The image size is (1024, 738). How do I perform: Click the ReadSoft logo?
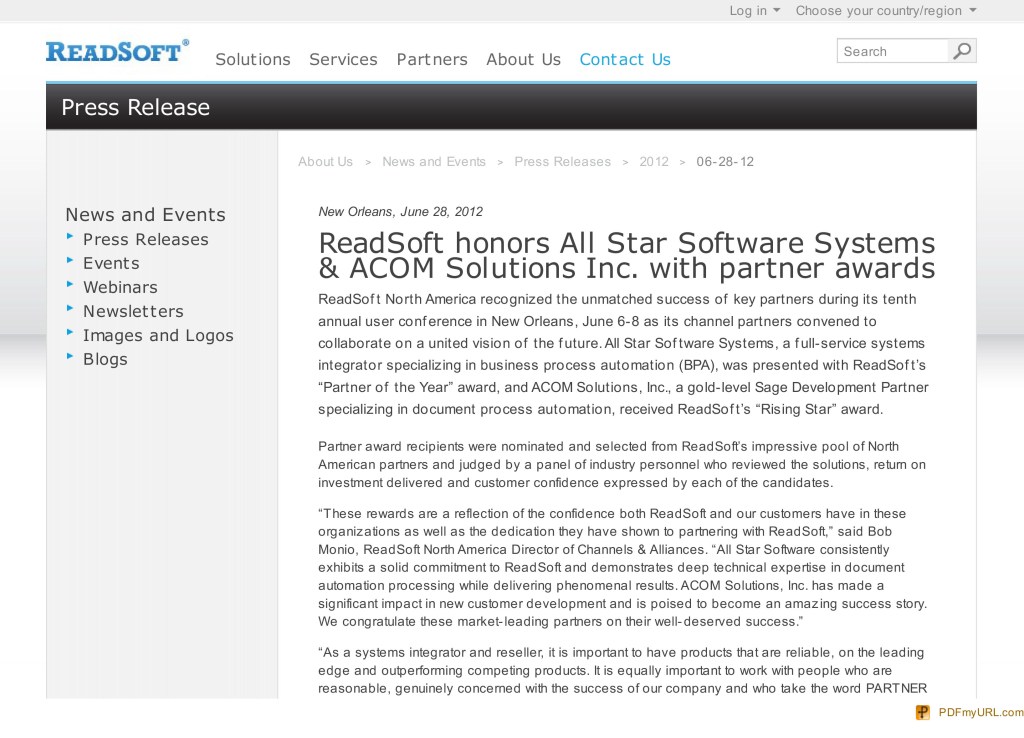[117, 51]
